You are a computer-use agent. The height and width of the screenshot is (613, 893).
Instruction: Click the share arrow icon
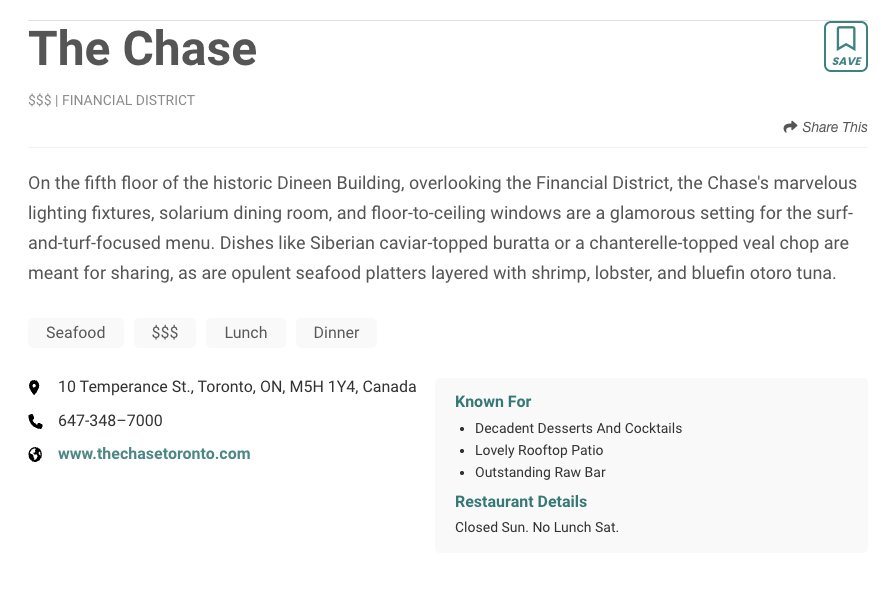(x=790, y=127)
